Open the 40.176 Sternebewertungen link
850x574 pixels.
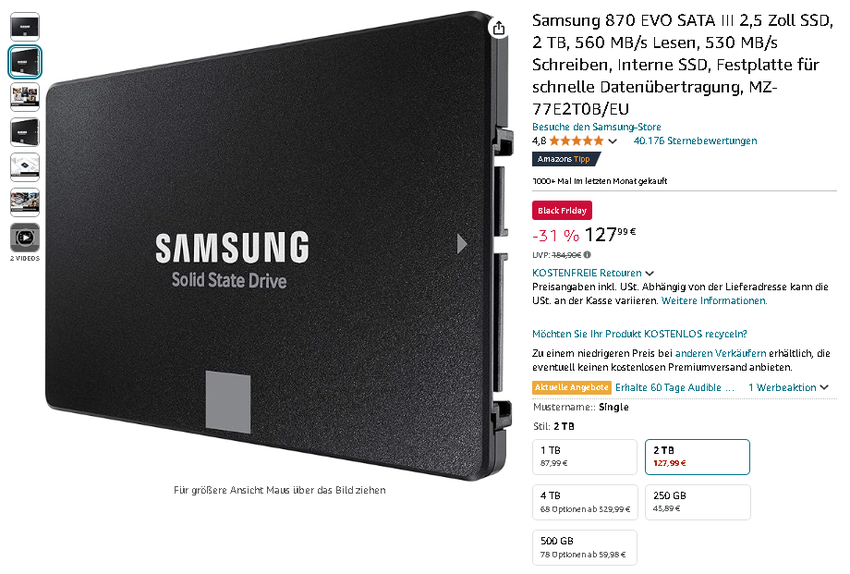click(x=695, y=141)
